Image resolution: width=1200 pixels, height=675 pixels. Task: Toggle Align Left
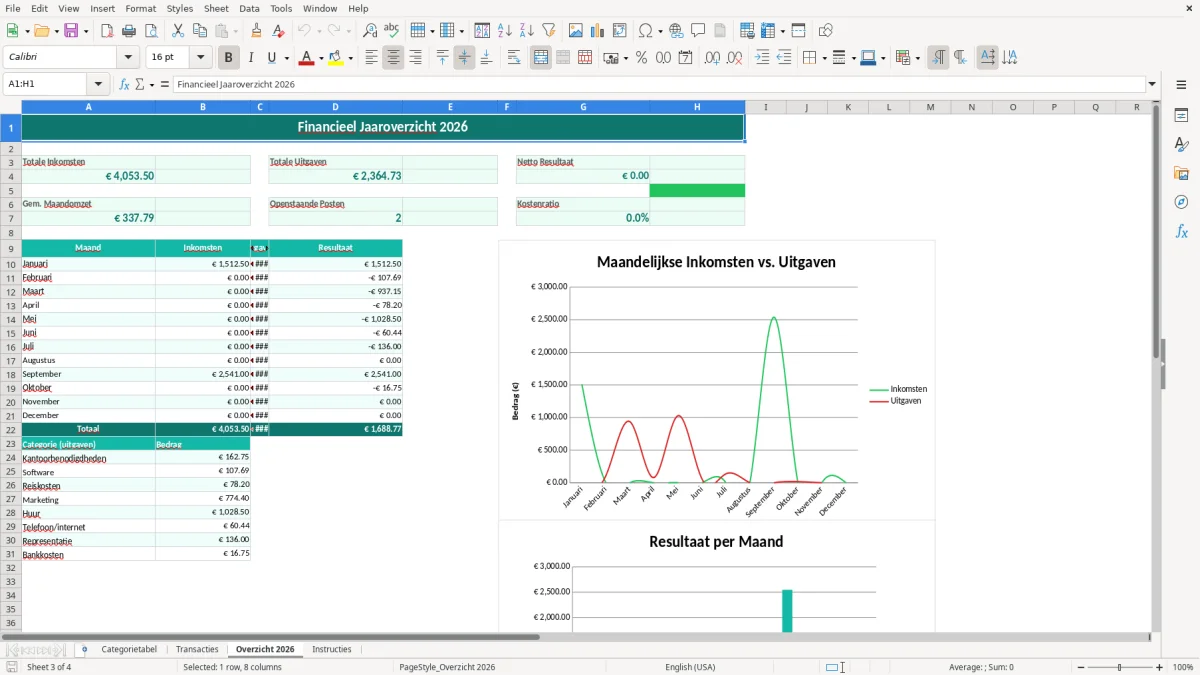click(372, 58)
